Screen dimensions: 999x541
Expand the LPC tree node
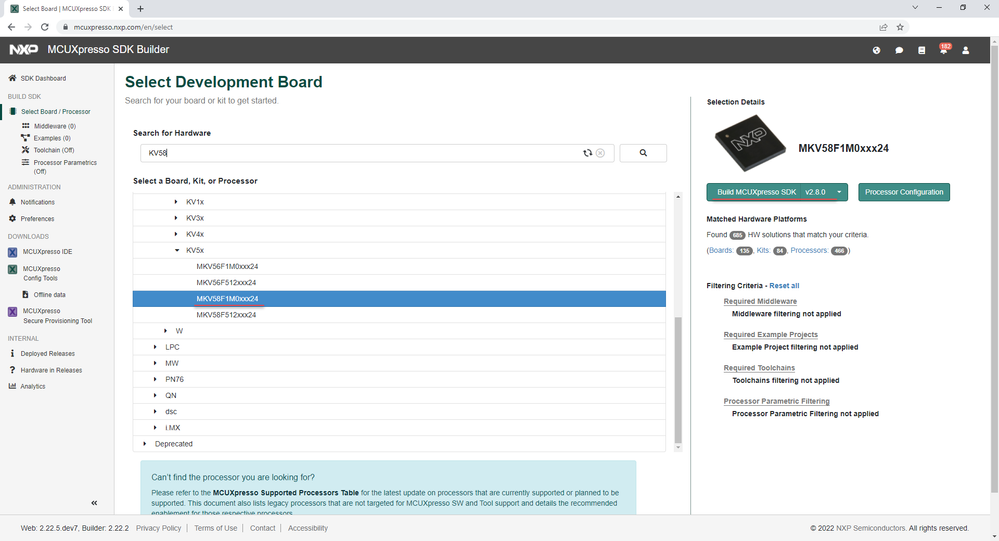click(155, 347)
